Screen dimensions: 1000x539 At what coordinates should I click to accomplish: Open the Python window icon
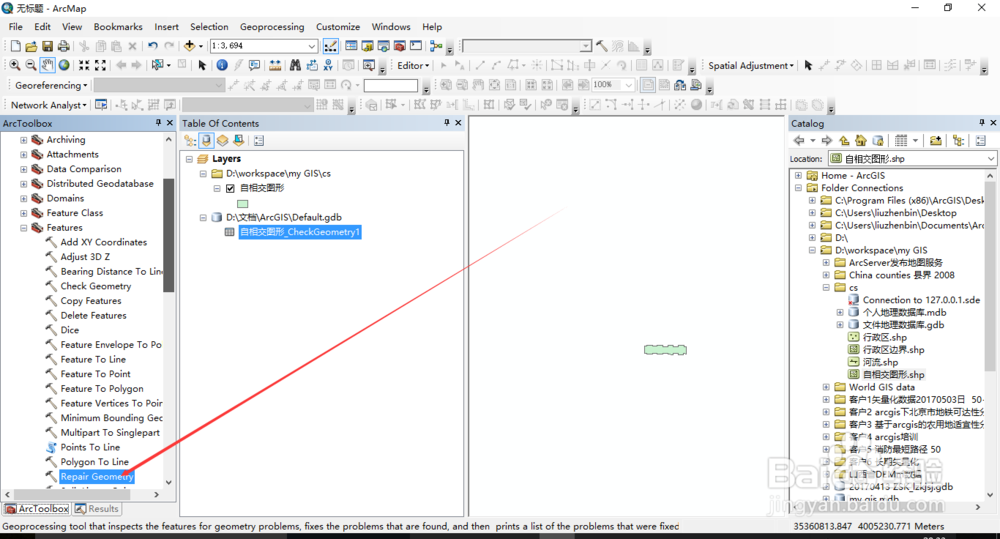[x=416, y=46]
